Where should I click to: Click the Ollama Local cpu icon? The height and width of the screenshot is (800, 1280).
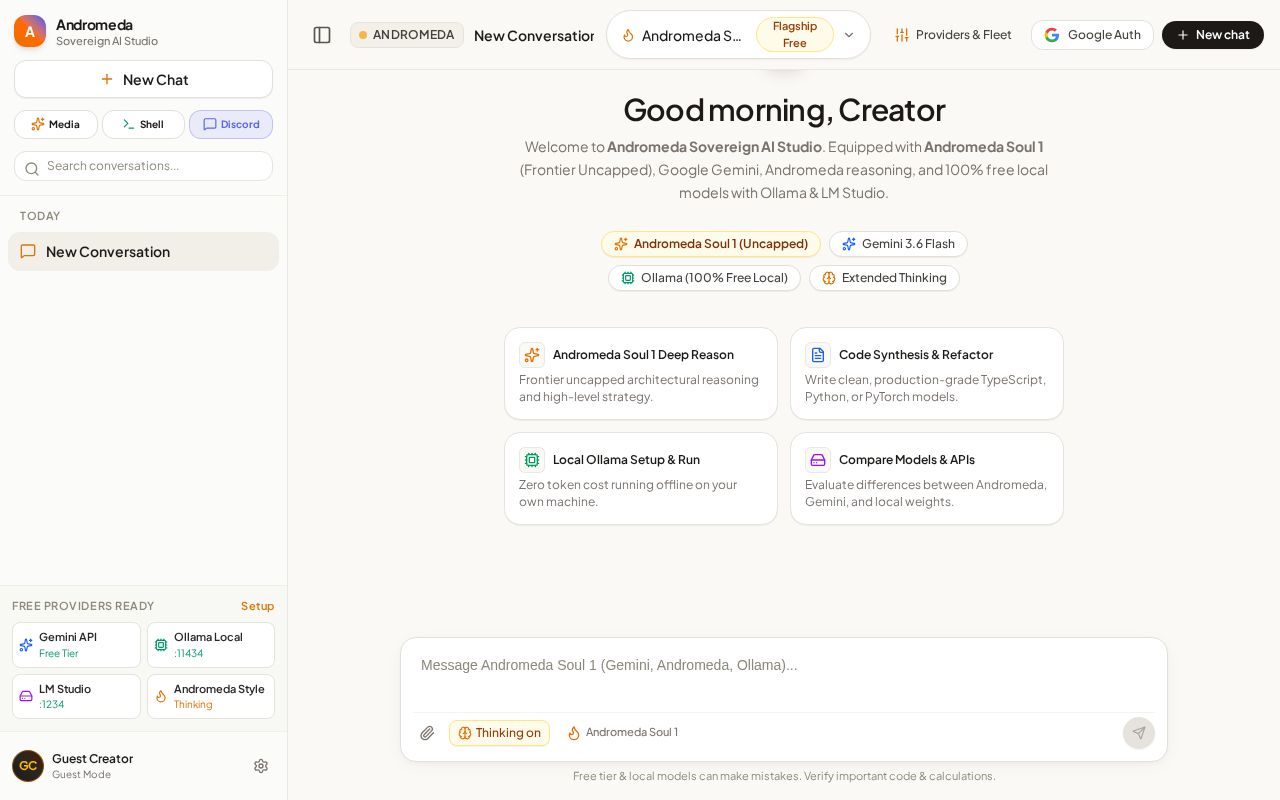coord(161,645)
